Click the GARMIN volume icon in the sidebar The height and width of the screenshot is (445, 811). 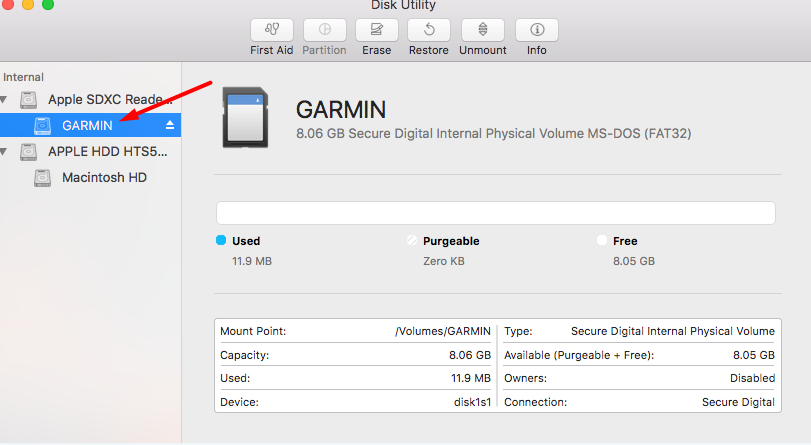(x=42, y=125)
